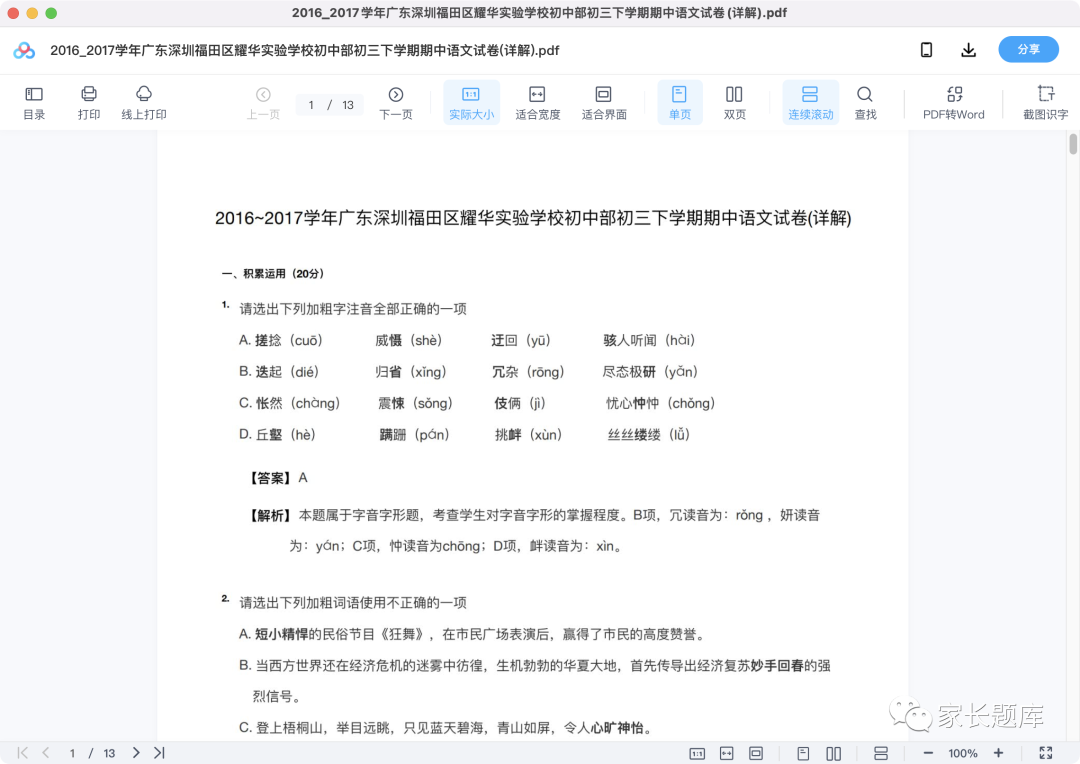Open 线上打印 online print

(144, 103)
